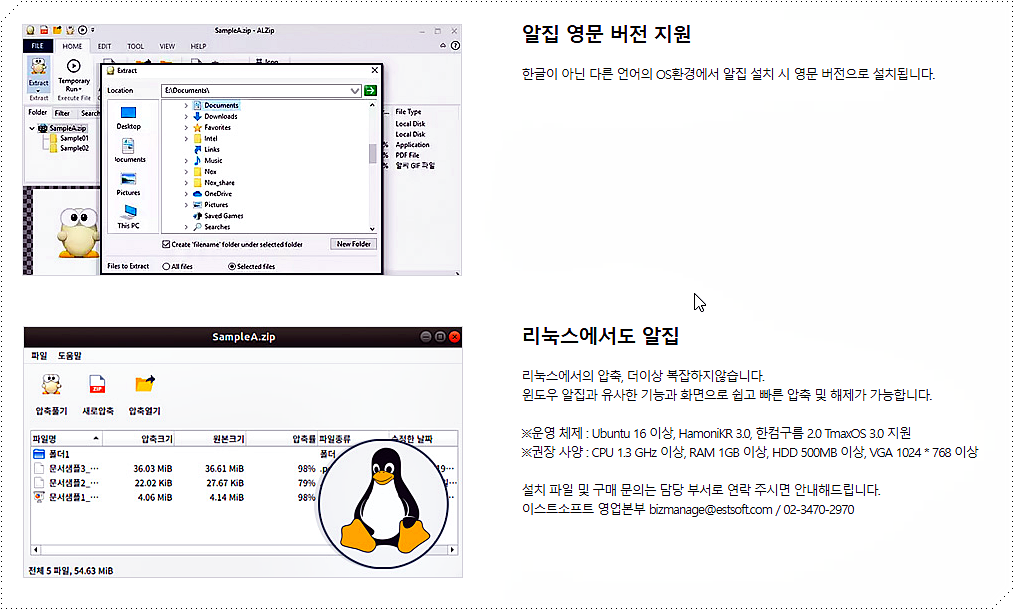This screenshot has width=1014, height=610.
Task: Select SampleA.zip root in ALZip folder tree
Action: (x=62, y=128)
